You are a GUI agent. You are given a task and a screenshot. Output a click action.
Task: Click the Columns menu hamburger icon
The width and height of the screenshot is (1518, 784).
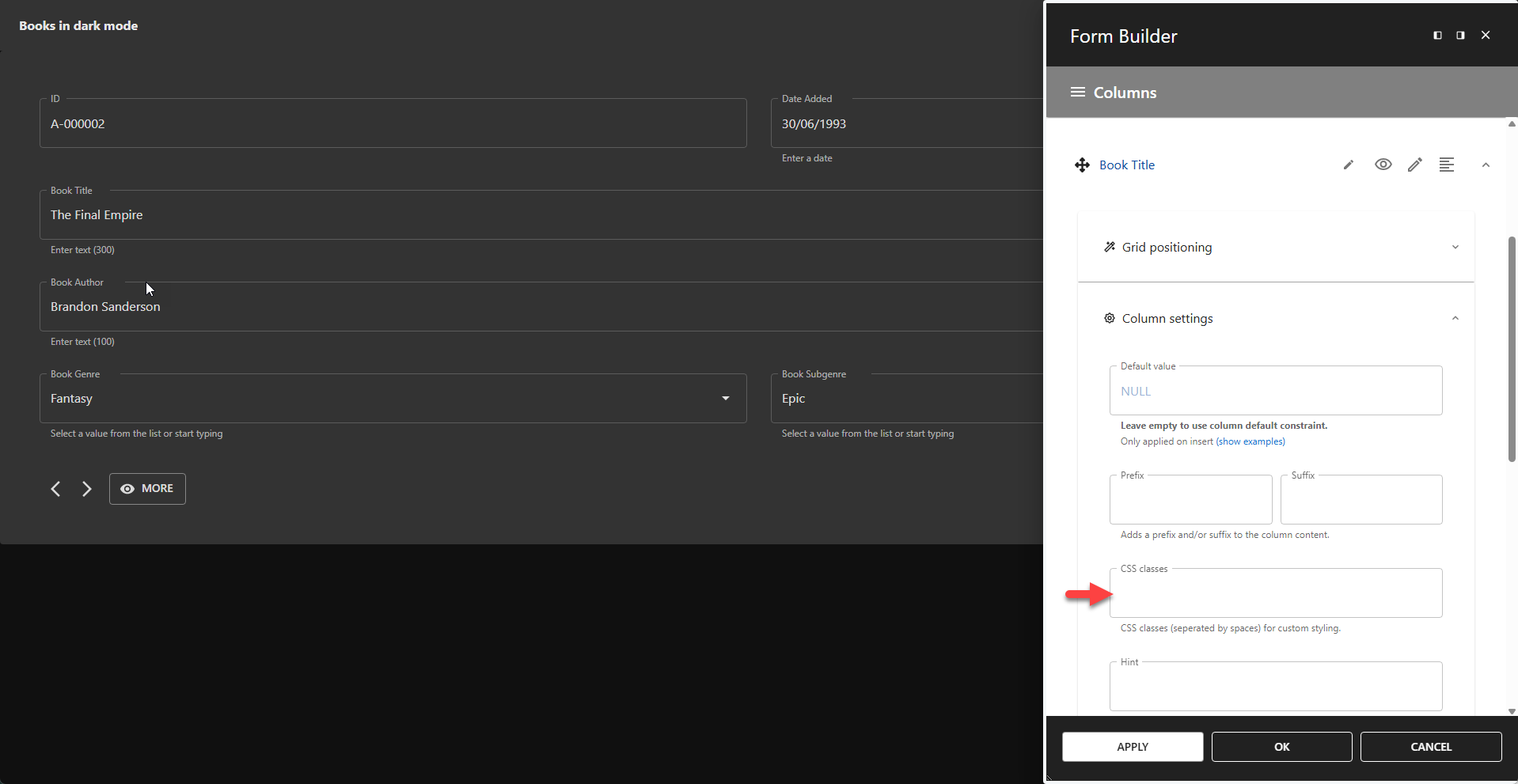click(1077, 92)
